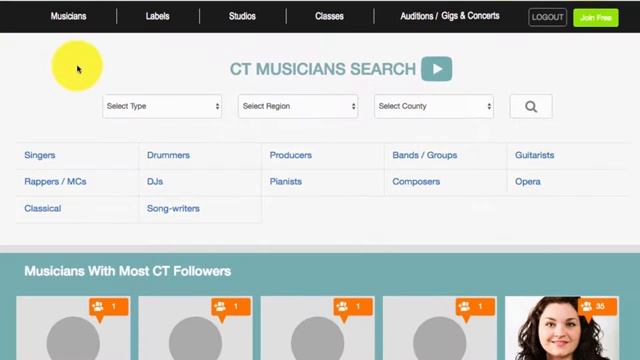Click the LOGOUT button
The image size is (640, 360).
tap(547, 18)
